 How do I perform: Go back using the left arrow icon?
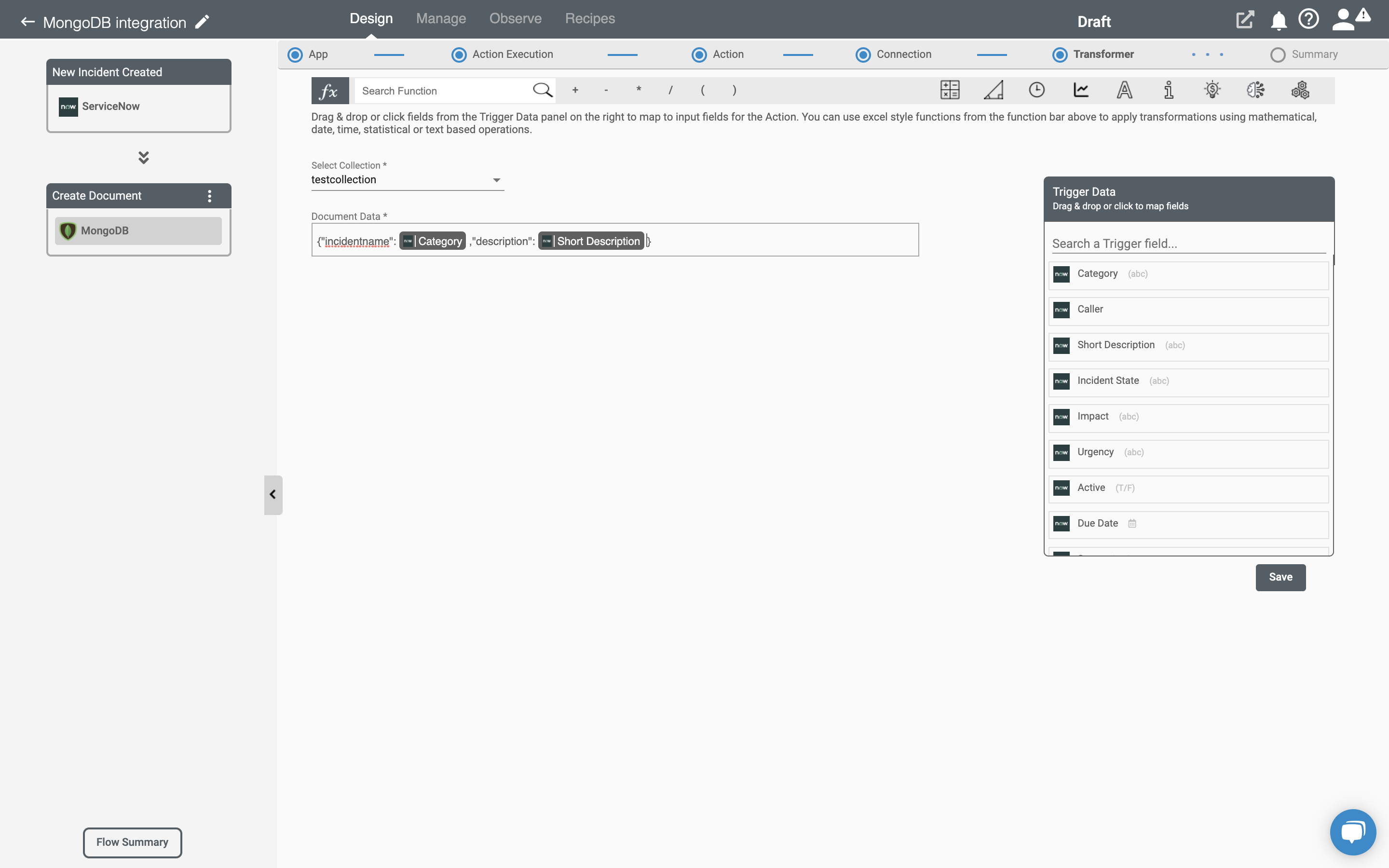[x=27, y=22]
